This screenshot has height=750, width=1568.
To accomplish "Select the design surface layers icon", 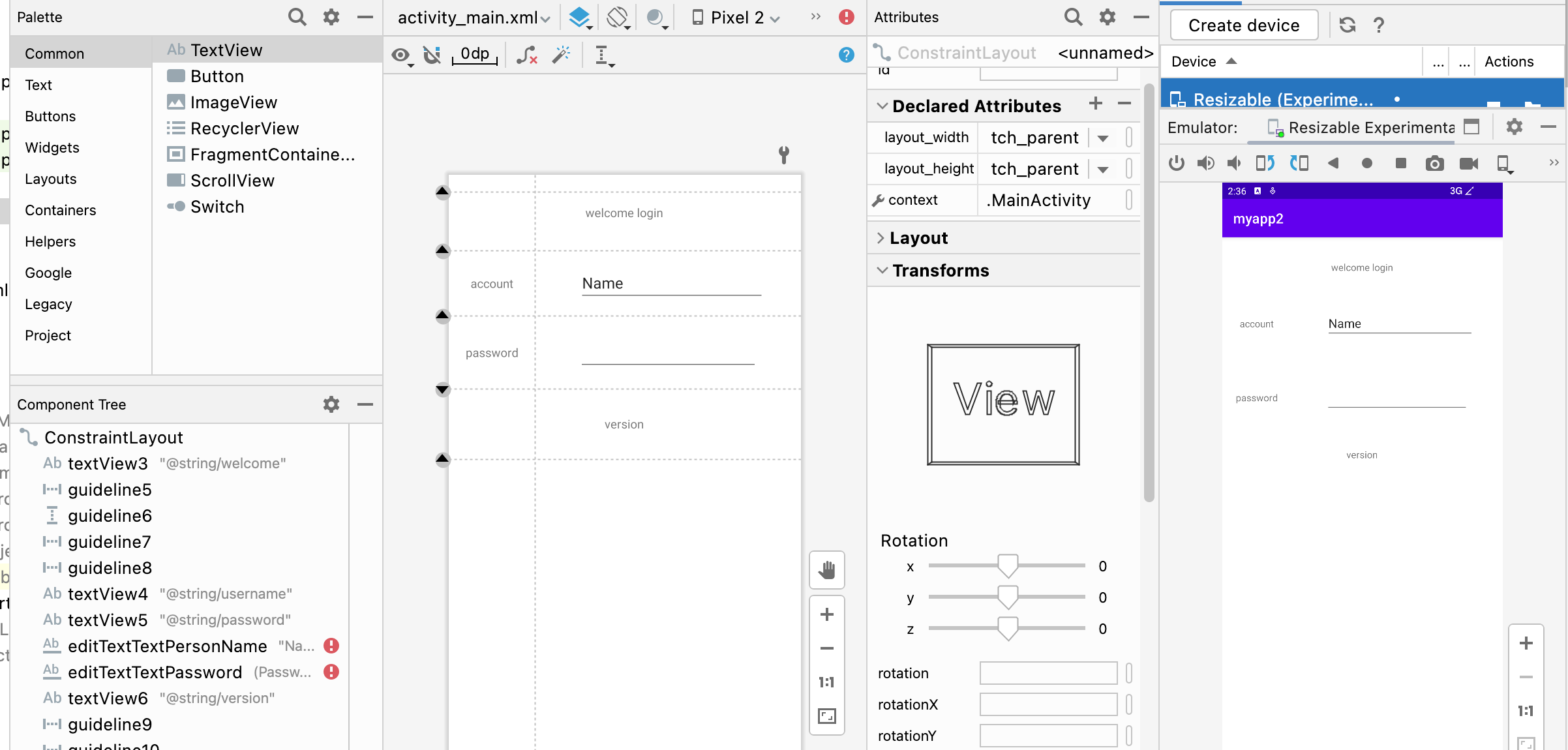I will coord(579,17).
